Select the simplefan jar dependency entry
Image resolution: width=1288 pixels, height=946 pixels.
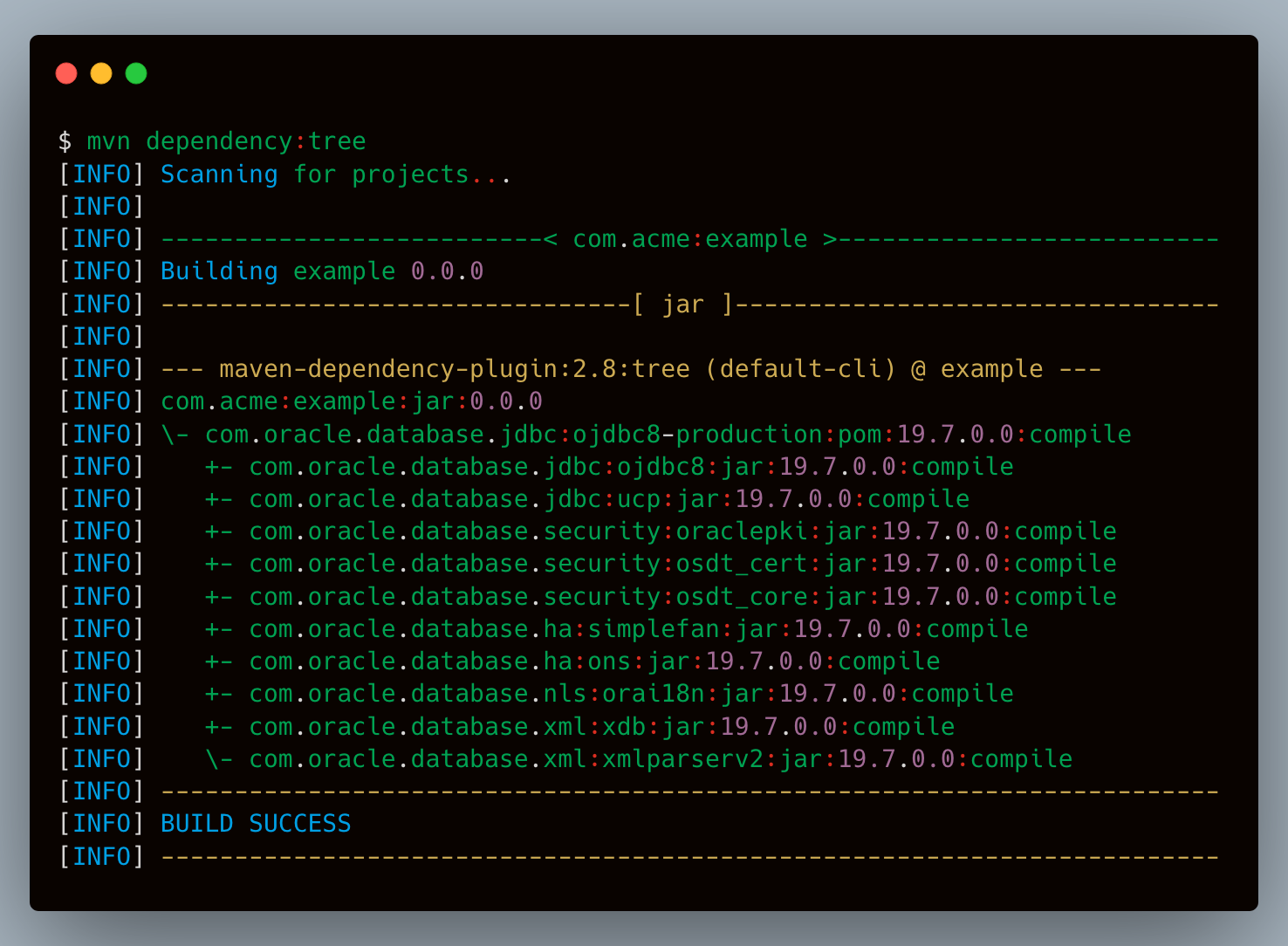(x=638, y=629)
